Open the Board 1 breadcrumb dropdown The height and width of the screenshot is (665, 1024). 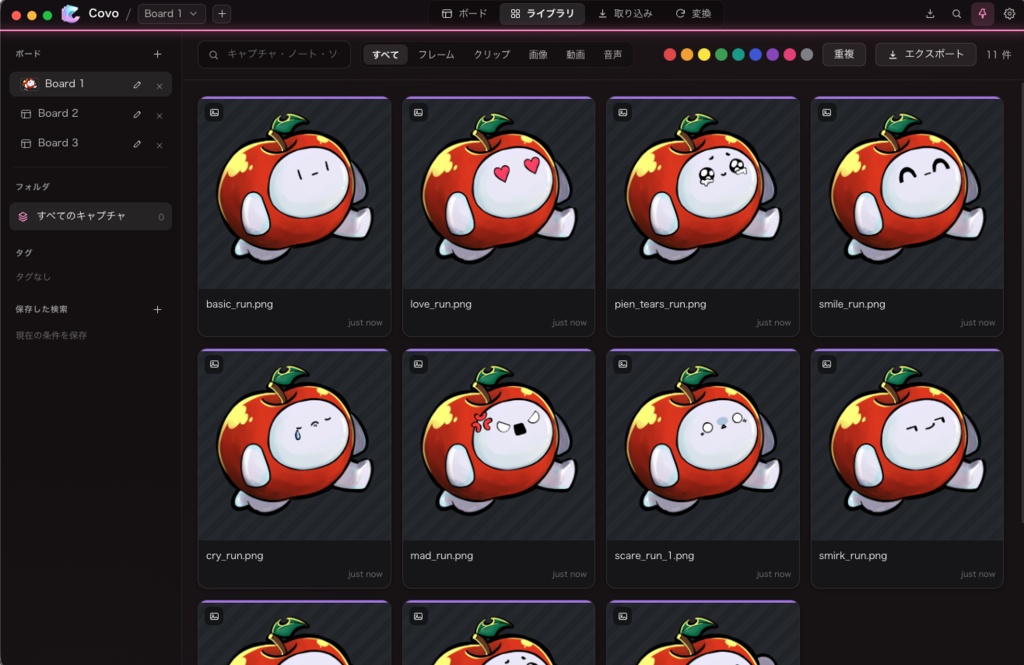[x=172, y=14]
